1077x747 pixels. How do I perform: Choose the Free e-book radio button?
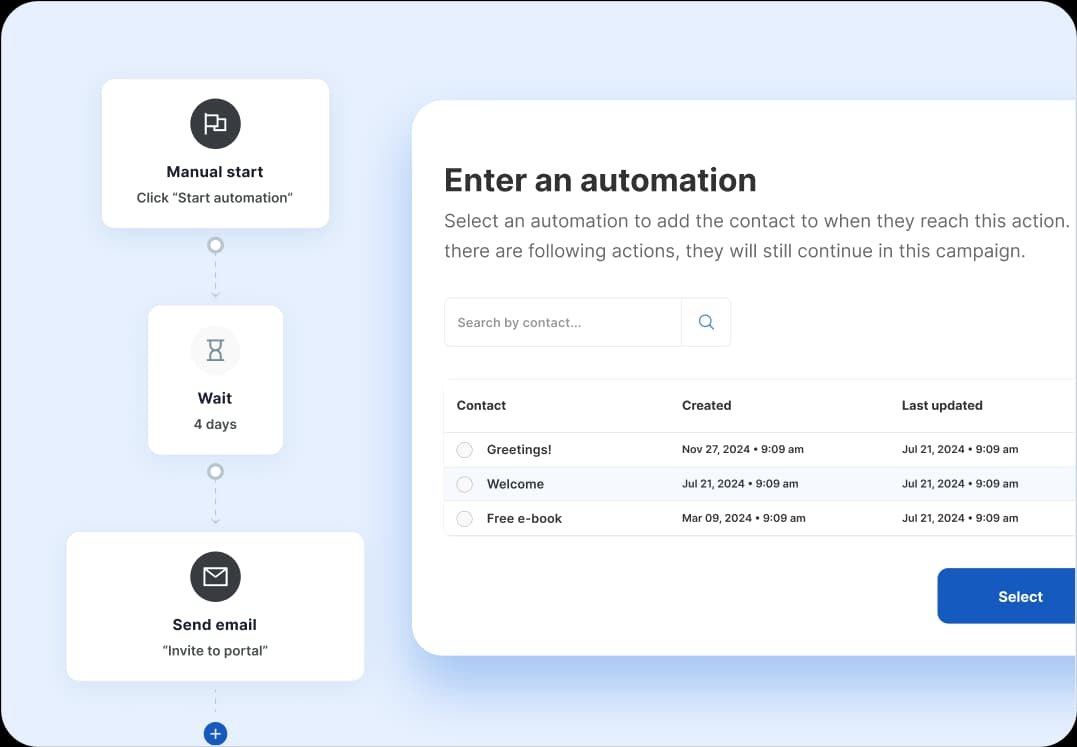(464, 519)
